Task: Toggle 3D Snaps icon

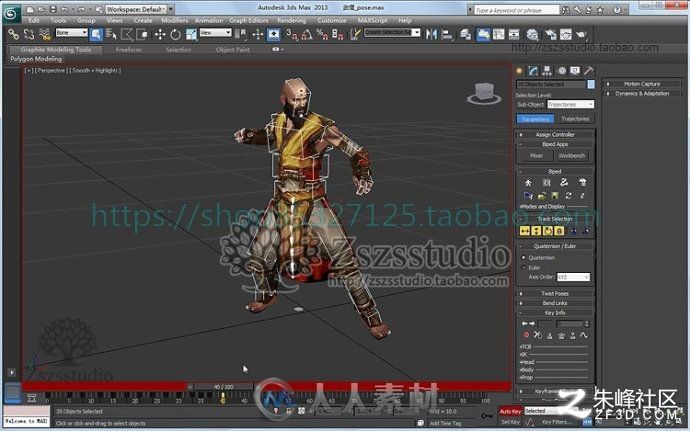Action: tap(292, 34)
